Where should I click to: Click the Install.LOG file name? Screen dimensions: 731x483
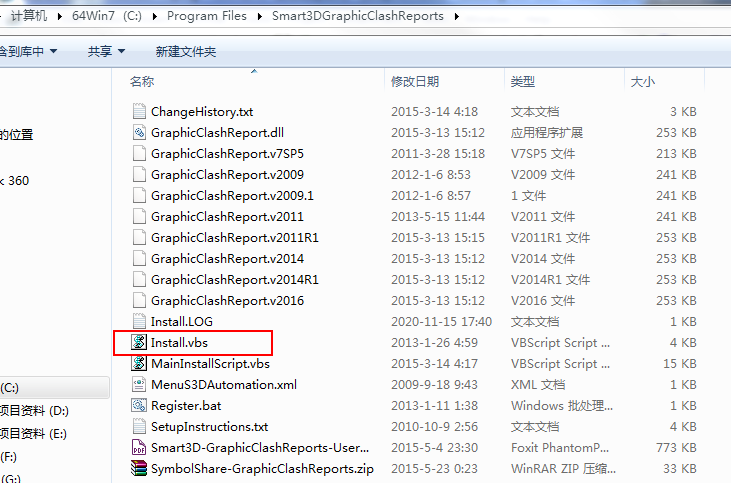[x=181, y=322]
